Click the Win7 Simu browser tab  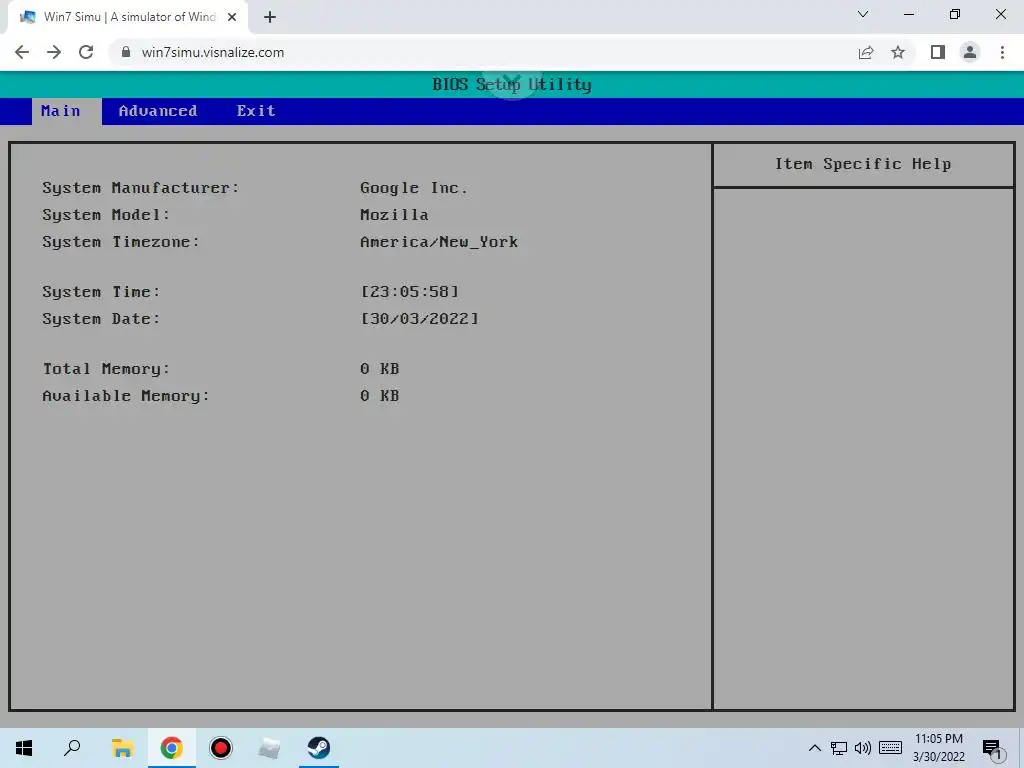[127, 17]
